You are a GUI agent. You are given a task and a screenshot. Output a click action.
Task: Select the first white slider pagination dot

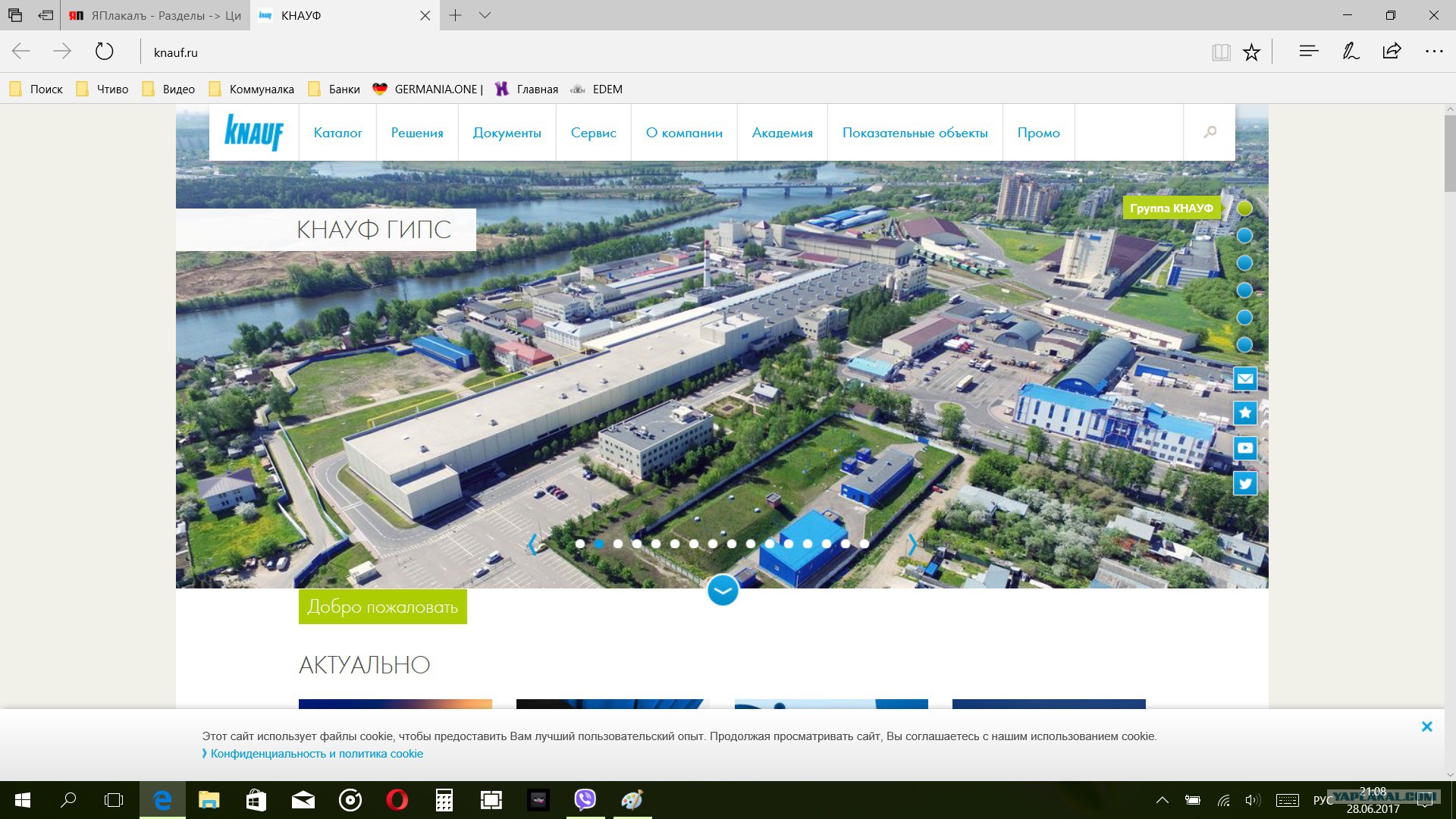tap(580, 544)
